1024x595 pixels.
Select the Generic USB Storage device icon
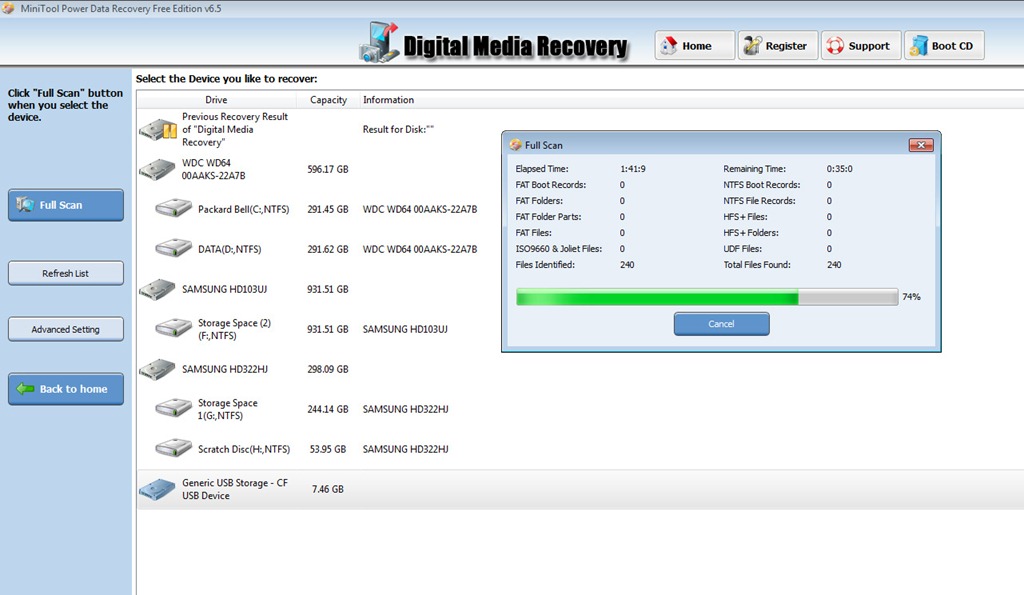tap(157, 489)
